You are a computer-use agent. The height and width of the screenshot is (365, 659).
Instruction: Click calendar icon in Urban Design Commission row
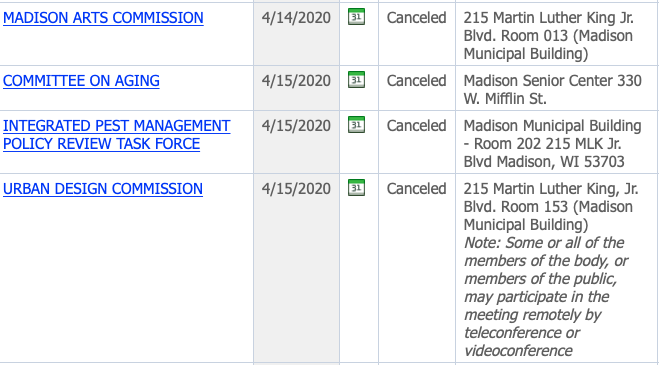(x=356, y=188)
